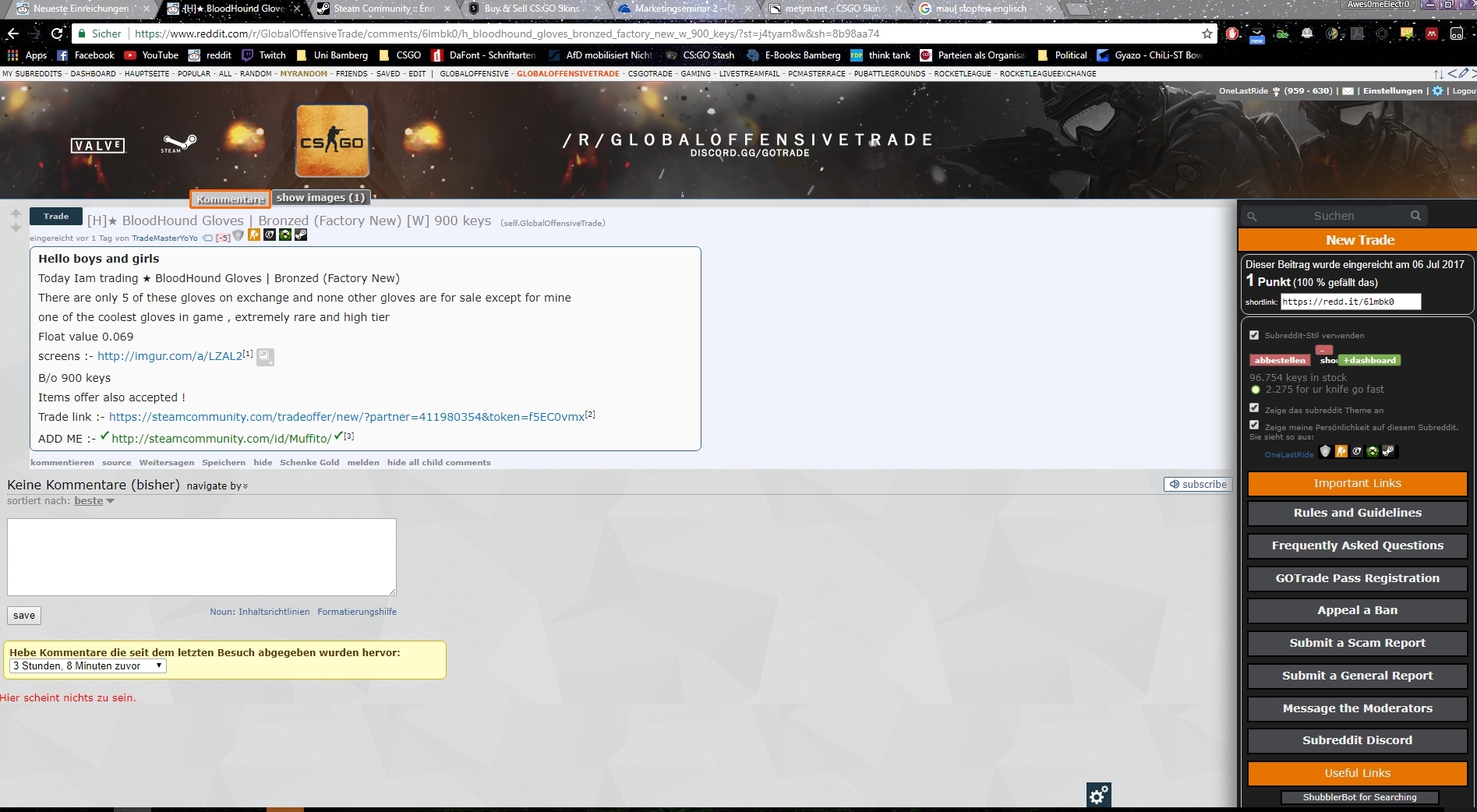Screen dimensions: 1477x812
Task: Expand the inline image beside the imgur link
Action: [265, 357]
